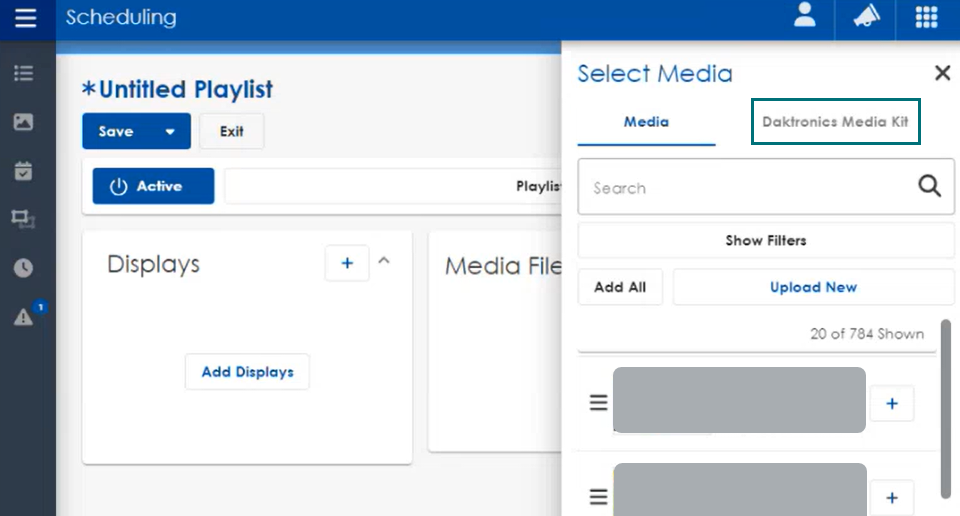Open the user account profile icon
960x516 pixels.
[805, 17]
